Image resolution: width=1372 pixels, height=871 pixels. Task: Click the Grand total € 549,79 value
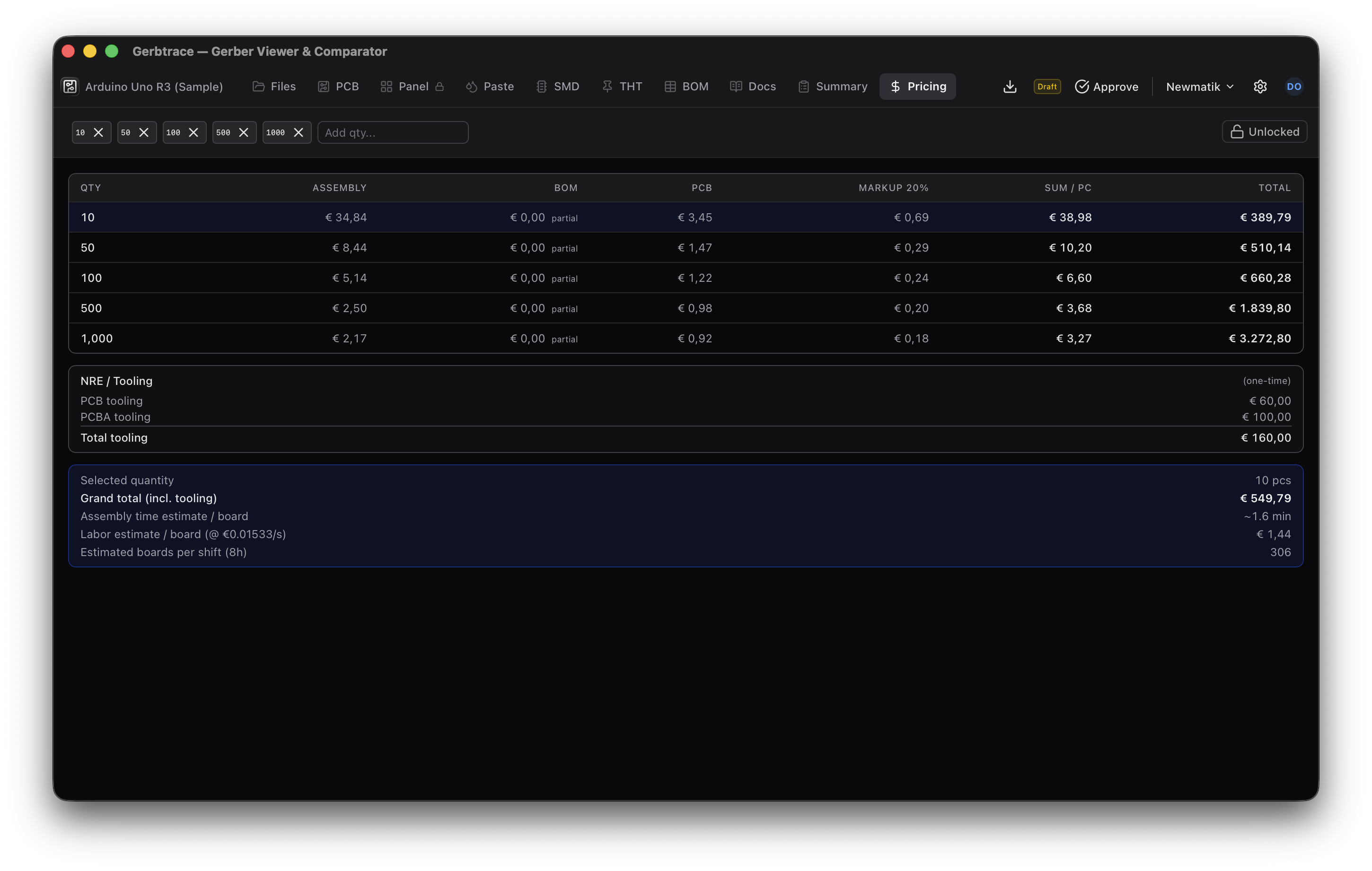(x=1266, y=498)
